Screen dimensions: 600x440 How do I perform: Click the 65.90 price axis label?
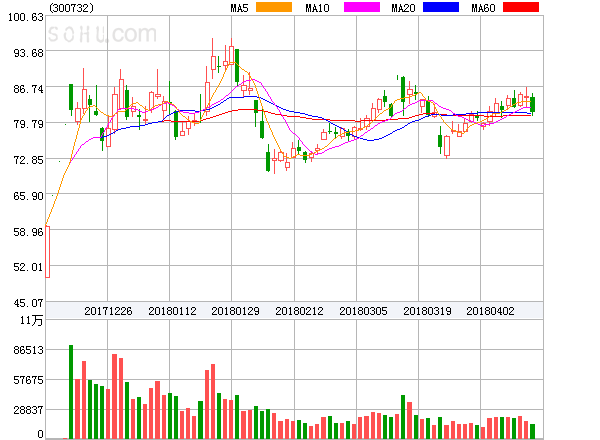(x=29, y=196)
